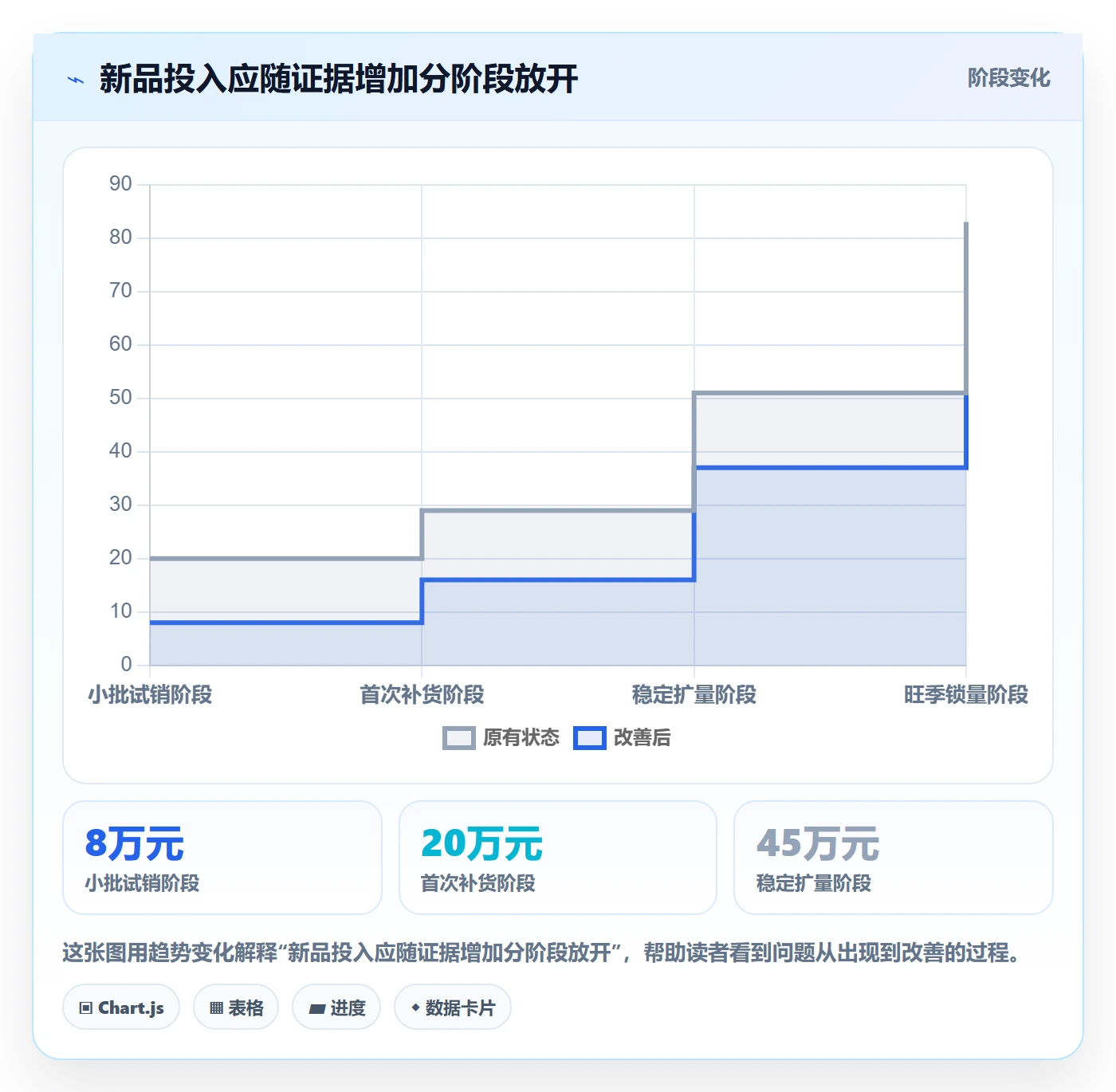Screen dimensions: 1116x1092
Task: Click the title 新品投入应随证据增加分阶段放开
Action: 339,79
